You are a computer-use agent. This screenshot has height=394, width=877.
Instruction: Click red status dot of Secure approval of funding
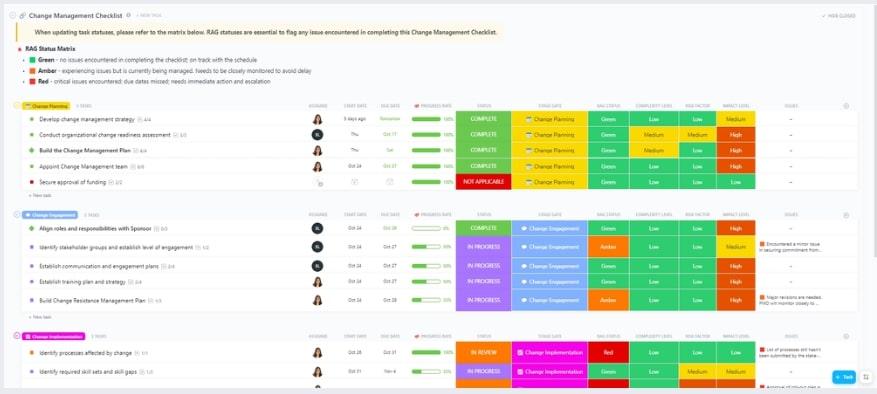[32, 182]
